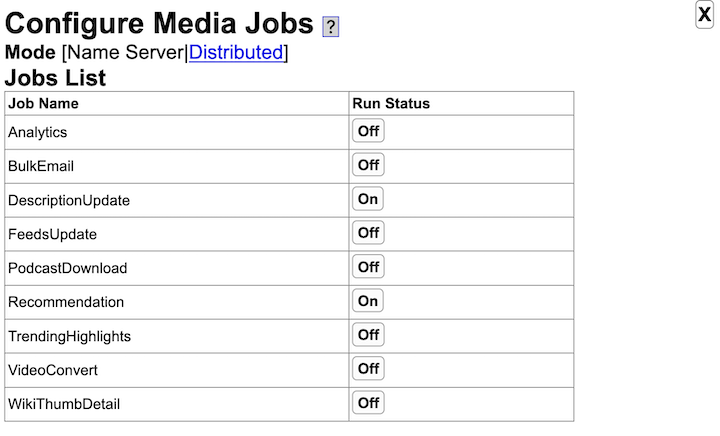The width and height of the screenshot is (720, 436).
Task: Toggle FeedsUpdate Off button
Action: pyautogui.click(x=368, y=233)
